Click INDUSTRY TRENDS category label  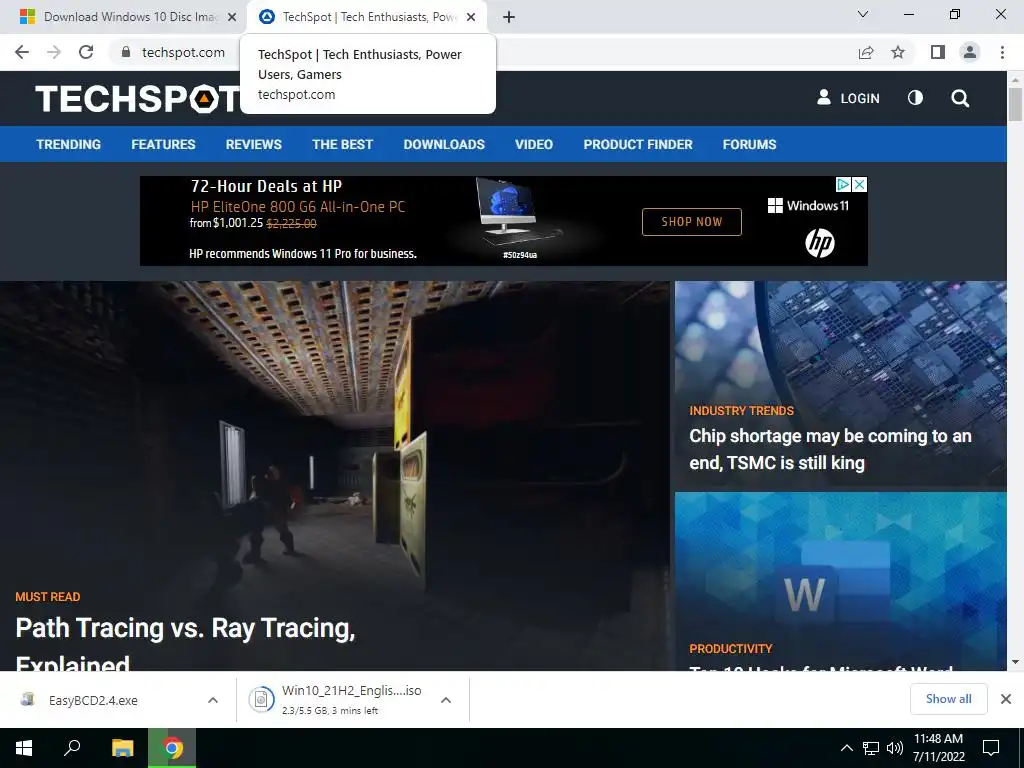click(x=741, y=411)
